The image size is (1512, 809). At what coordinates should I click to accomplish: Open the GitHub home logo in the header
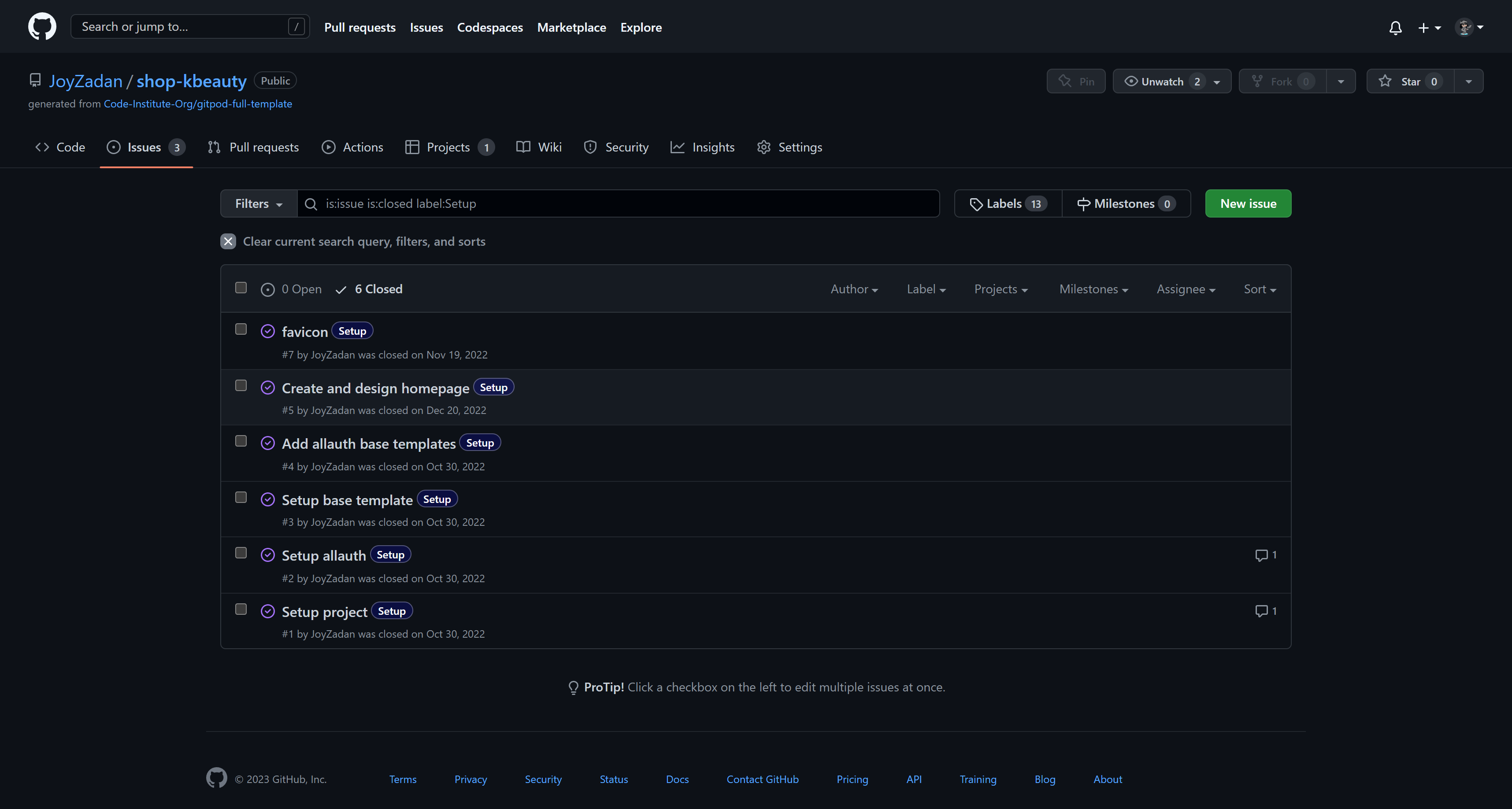click(42, 26)
